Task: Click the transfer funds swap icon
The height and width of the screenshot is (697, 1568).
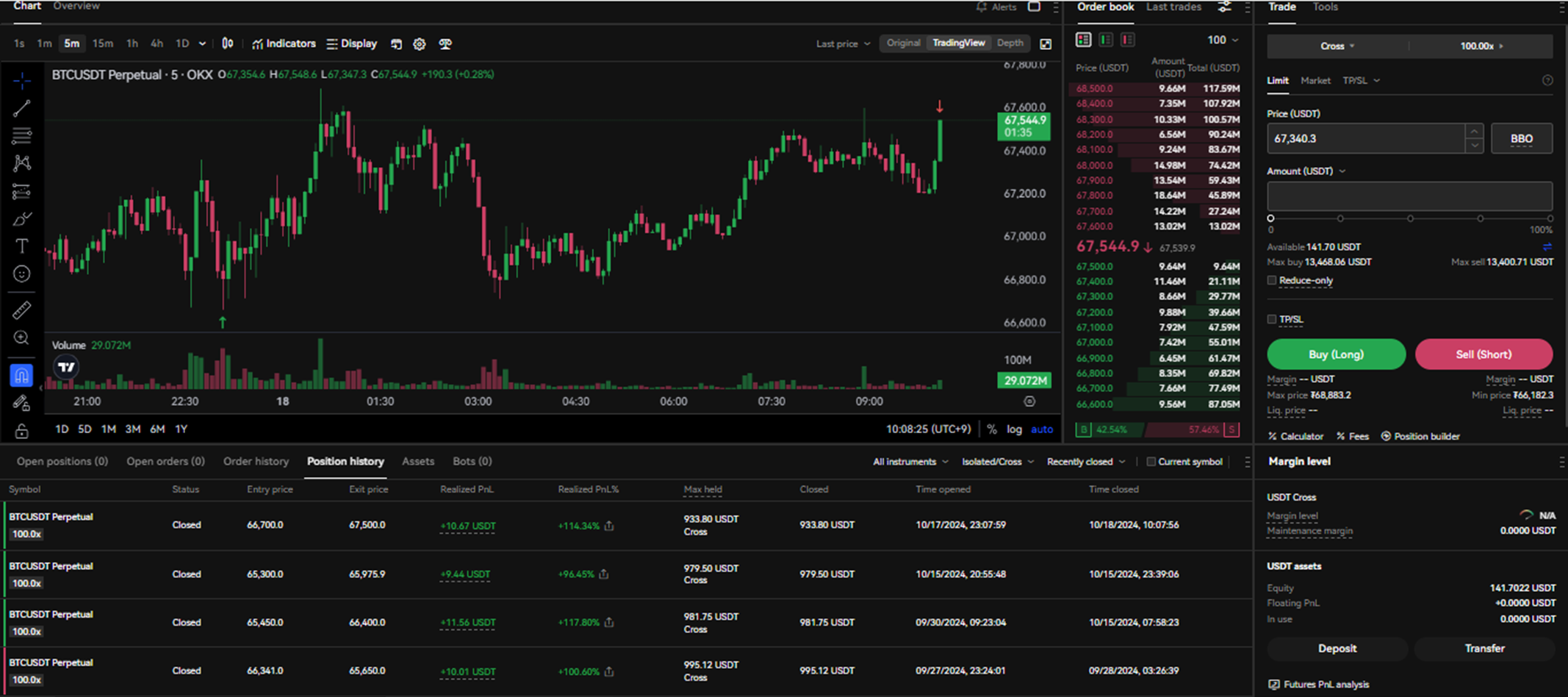Action: click(1547, 247)
